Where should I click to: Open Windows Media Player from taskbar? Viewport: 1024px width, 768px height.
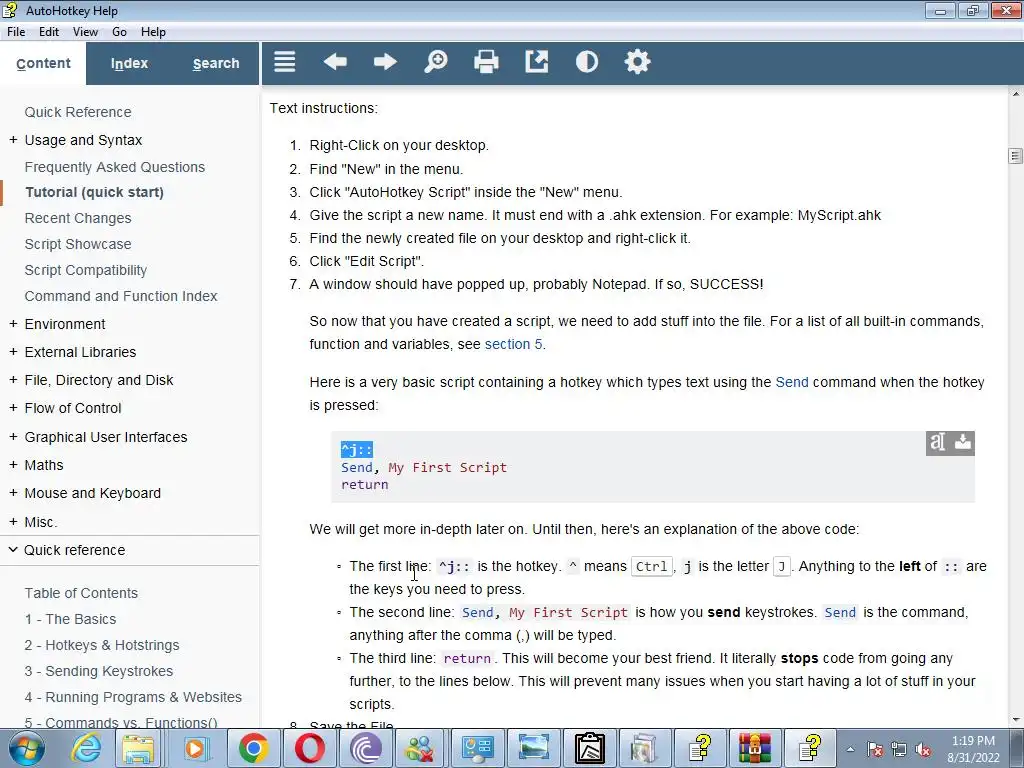pyautogui.click(x=195, y=748)
